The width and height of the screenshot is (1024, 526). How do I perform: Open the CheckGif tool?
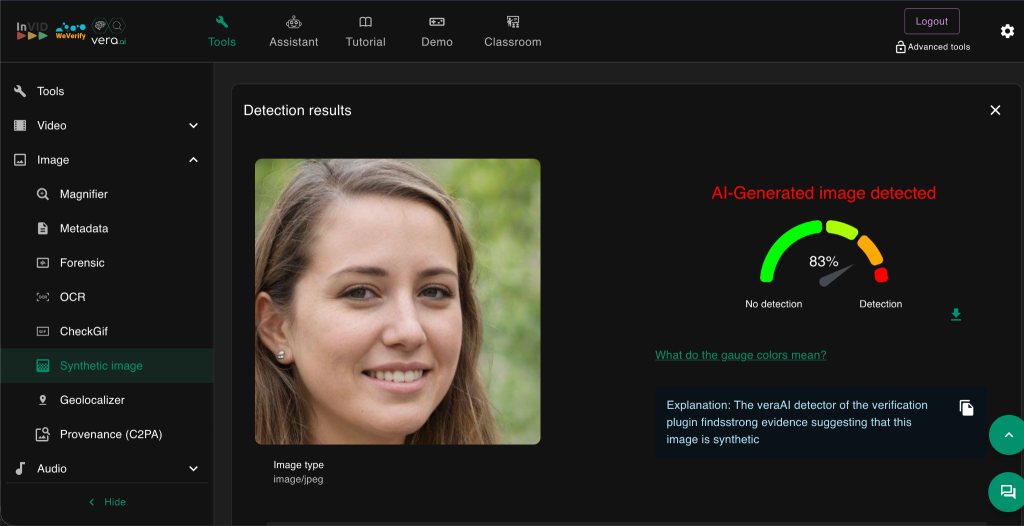84,331
